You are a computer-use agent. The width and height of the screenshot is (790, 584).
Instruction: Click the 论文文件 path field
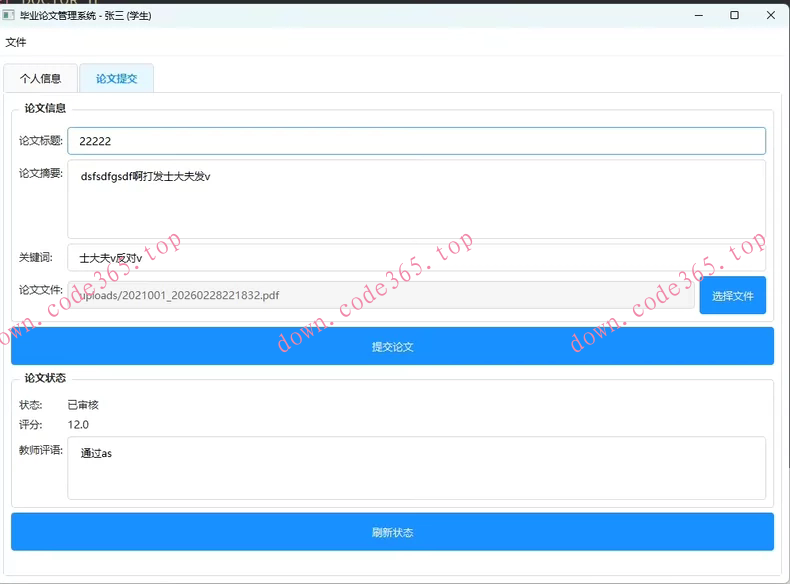tap(380, 295)
